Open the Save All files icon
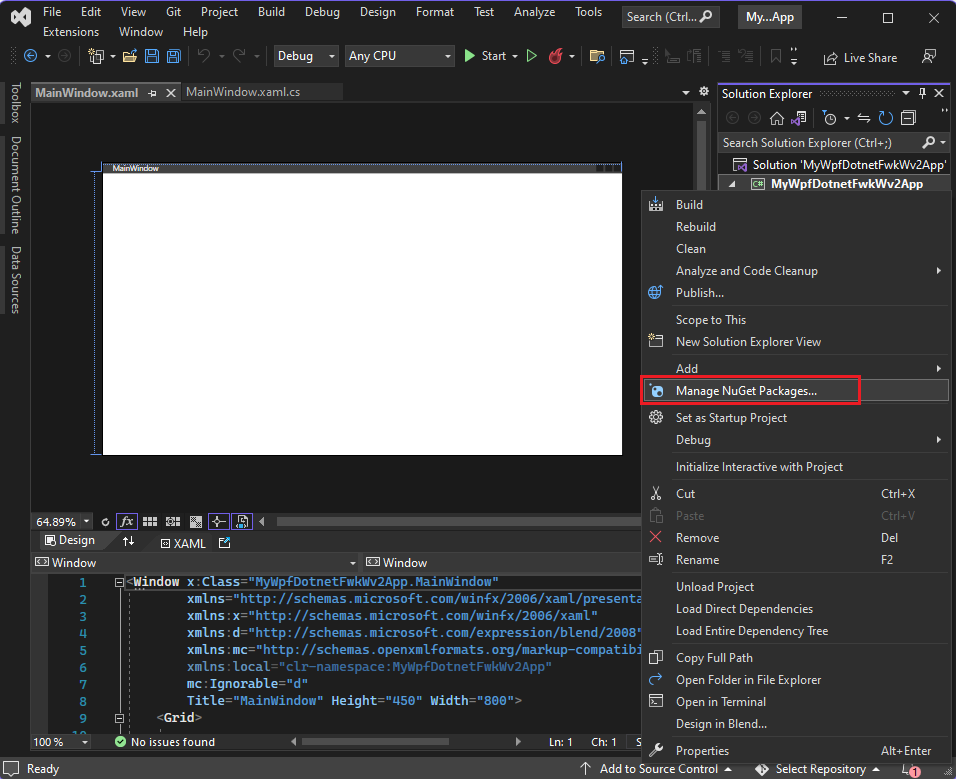Viewport: 956px width, 779px height. point(173,57)
